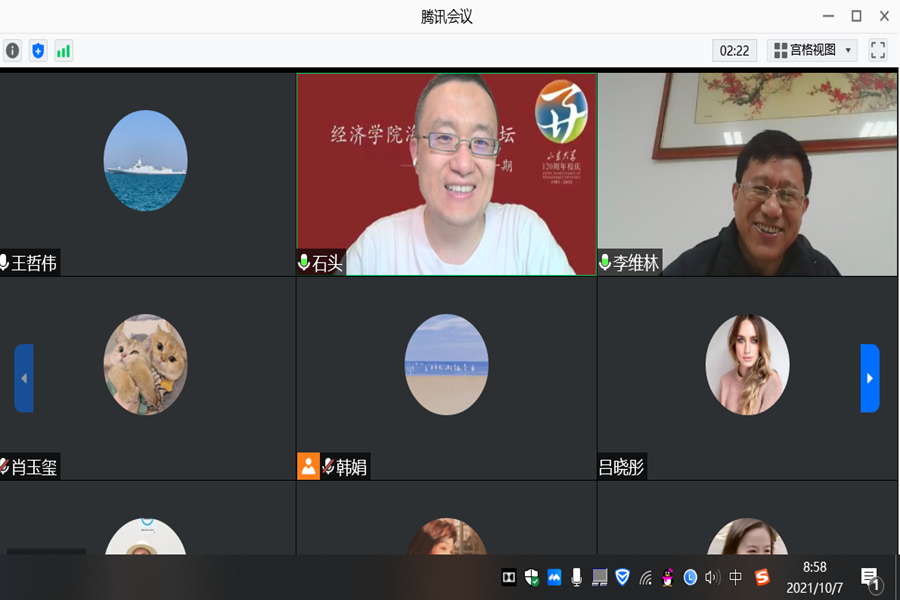Open the meeting info icon
Viewport: 900px width, 600px height.
[12, 50]
